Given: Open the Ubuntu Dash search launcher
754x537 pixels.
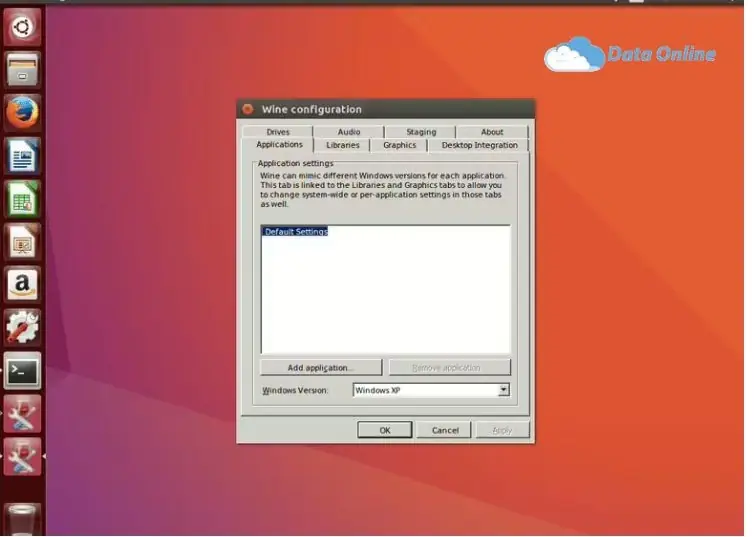Looking at the screenshot, I should (x=22, y=26).
